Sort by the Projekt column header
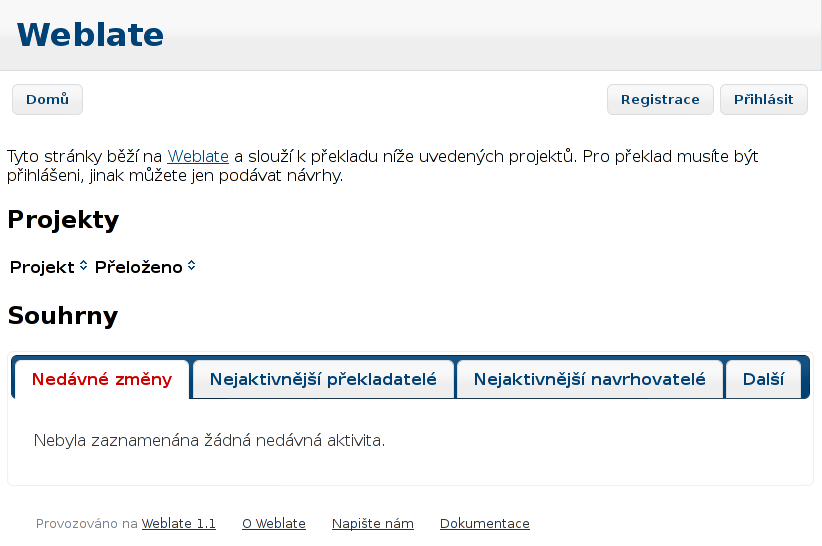Screen dimensions: 822x546 pos(42,267)
